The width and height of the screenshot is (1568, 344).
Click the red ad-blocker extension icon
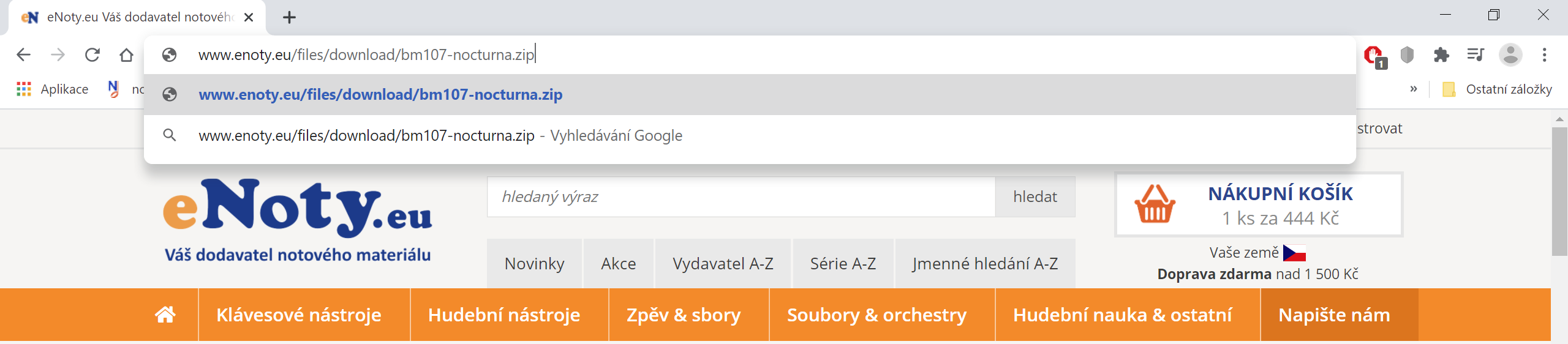pos(1374,56)
